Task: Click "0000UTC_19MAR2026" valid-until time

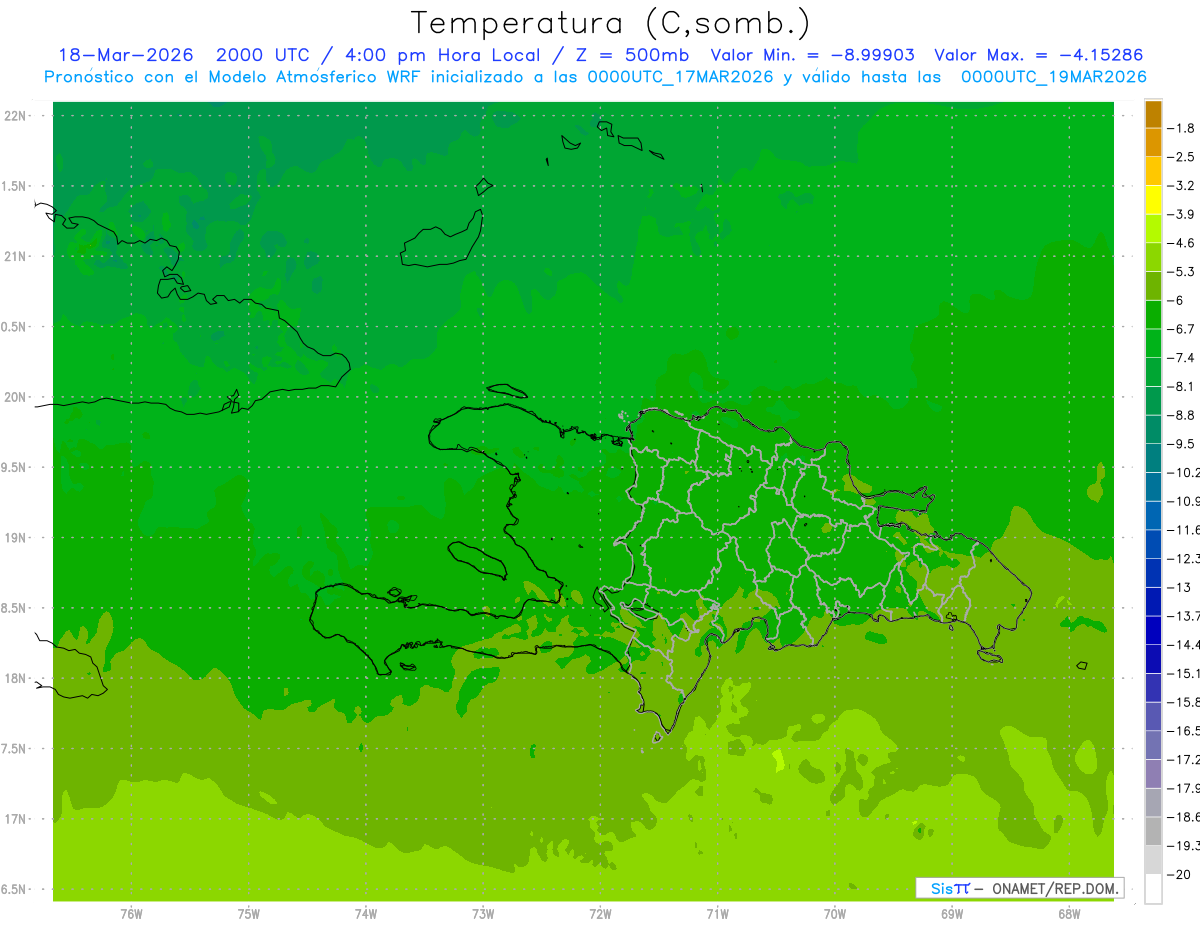Action: (1053, 77)
